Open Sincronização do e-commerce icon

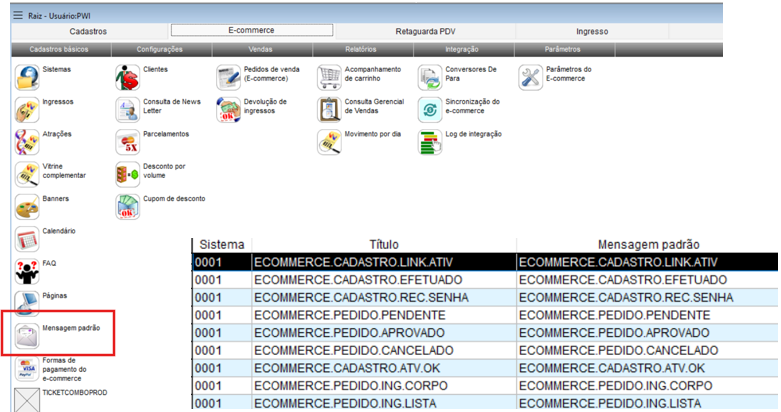coord(429,109)
